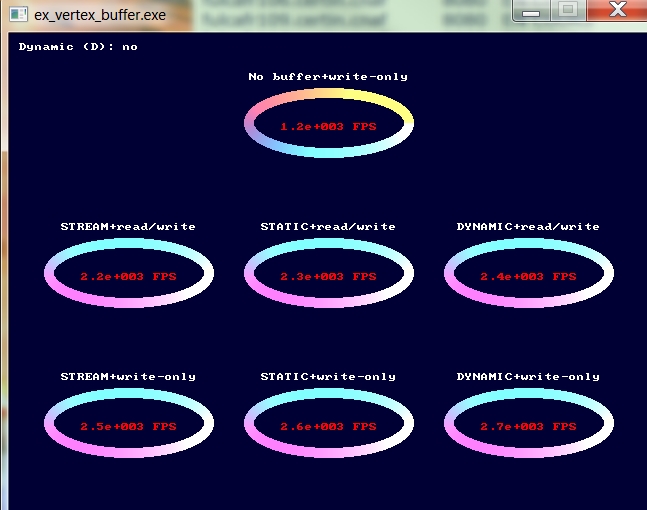The height and width of the screenshot is (510, 647).
Task: Click the 'STREAM+read/write' label
Action: [x=128, y=227]
